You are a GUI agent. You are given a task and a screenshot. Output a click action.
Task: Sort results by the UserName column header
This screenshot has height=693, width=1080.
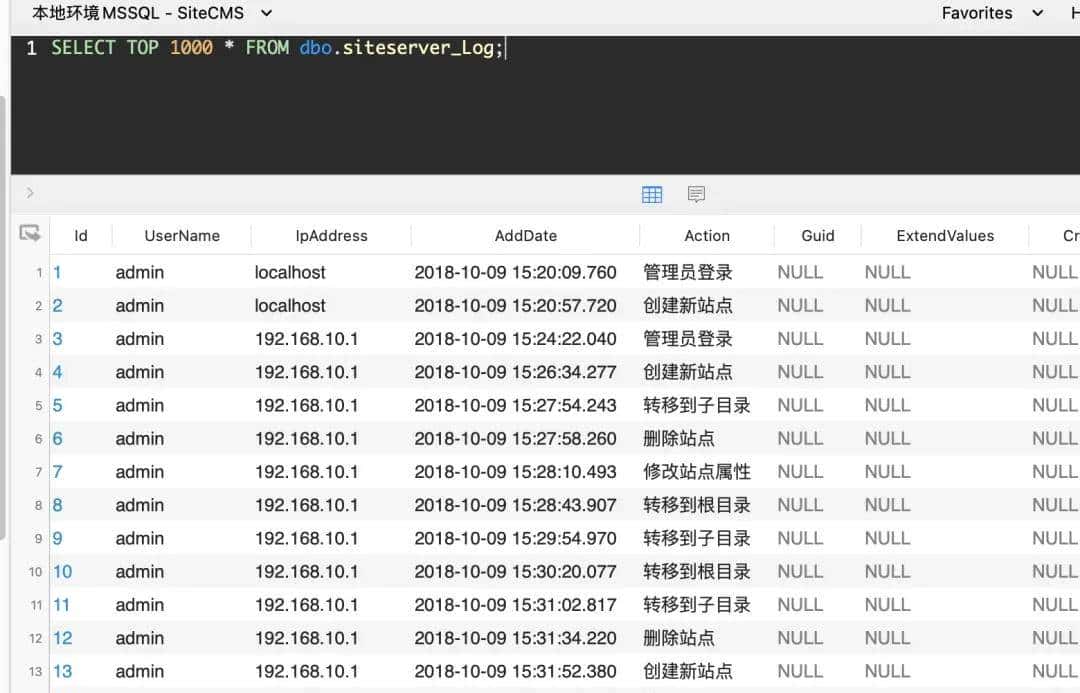pyautogui.click(x=181, y=235)
